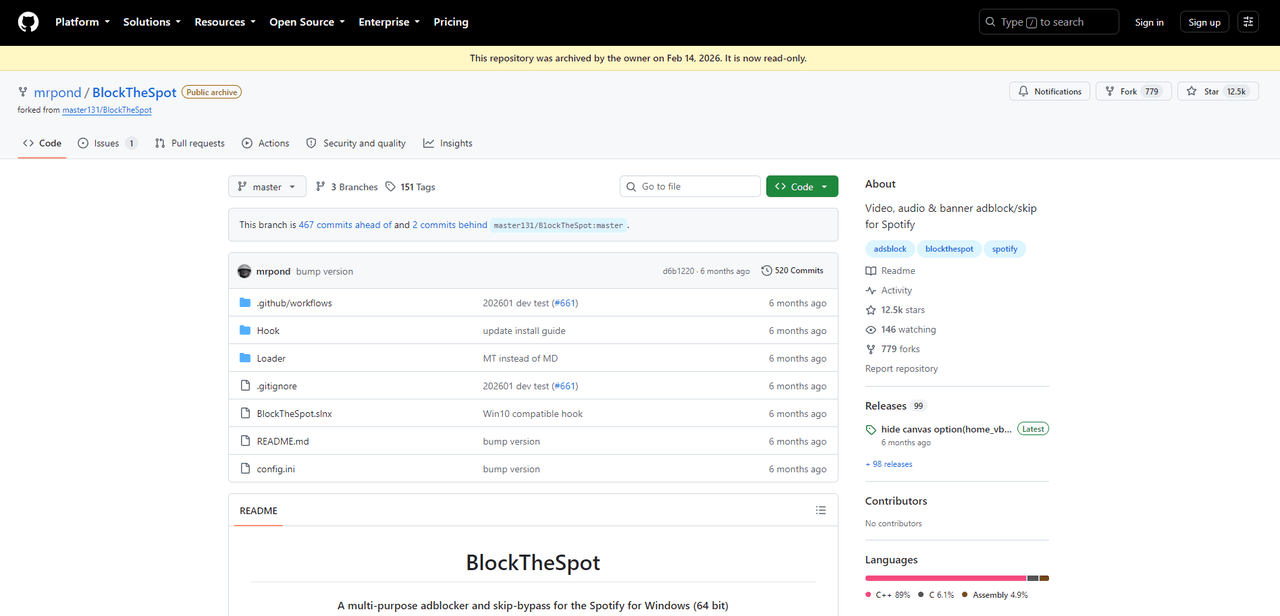View the 520 Commits history
The height and width of the screenshot is (616, 1280).
click(x=793, y=271)
